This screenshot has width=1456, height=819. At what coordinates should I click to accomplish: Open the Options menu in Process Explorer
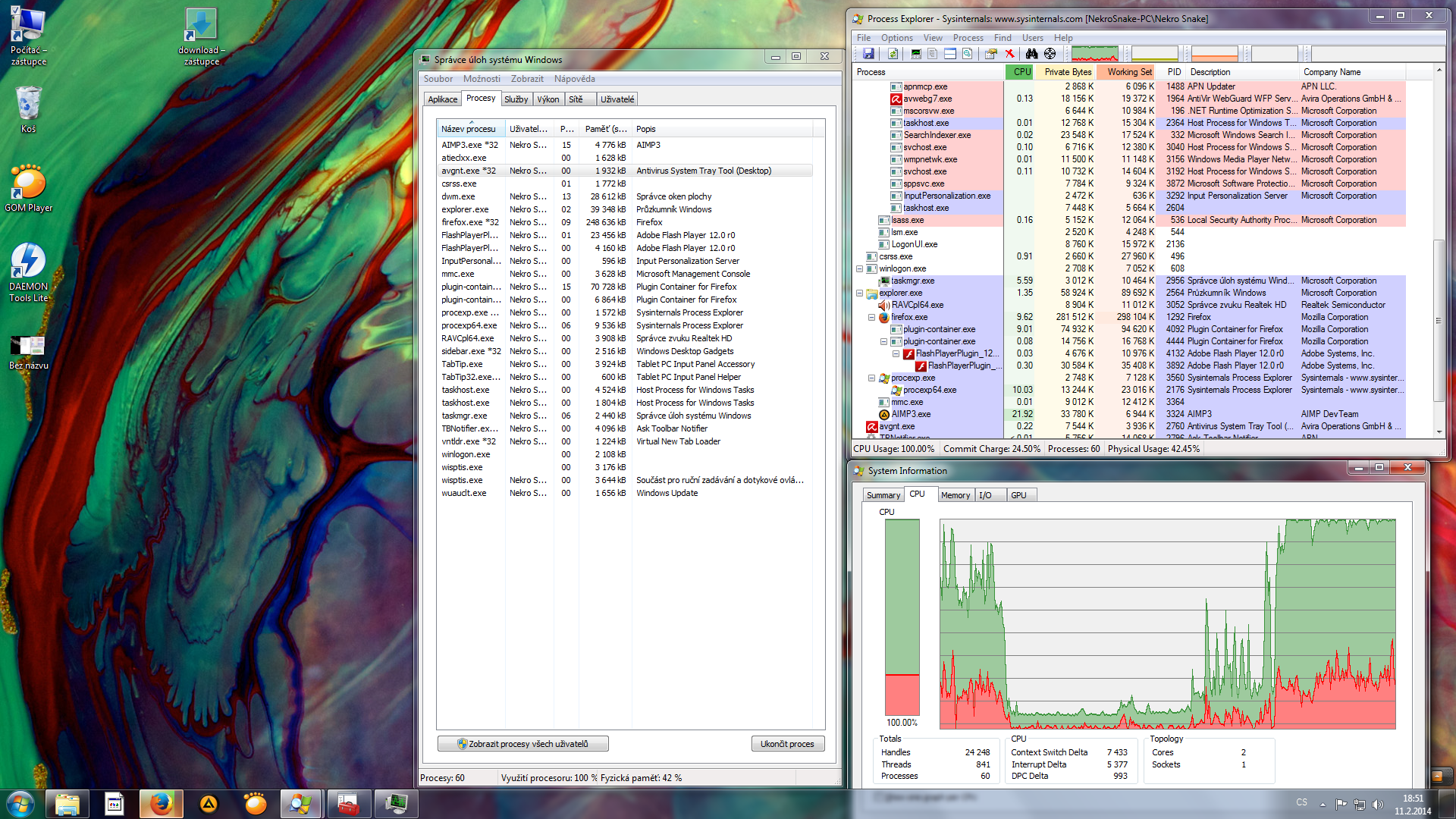(896, 38)
